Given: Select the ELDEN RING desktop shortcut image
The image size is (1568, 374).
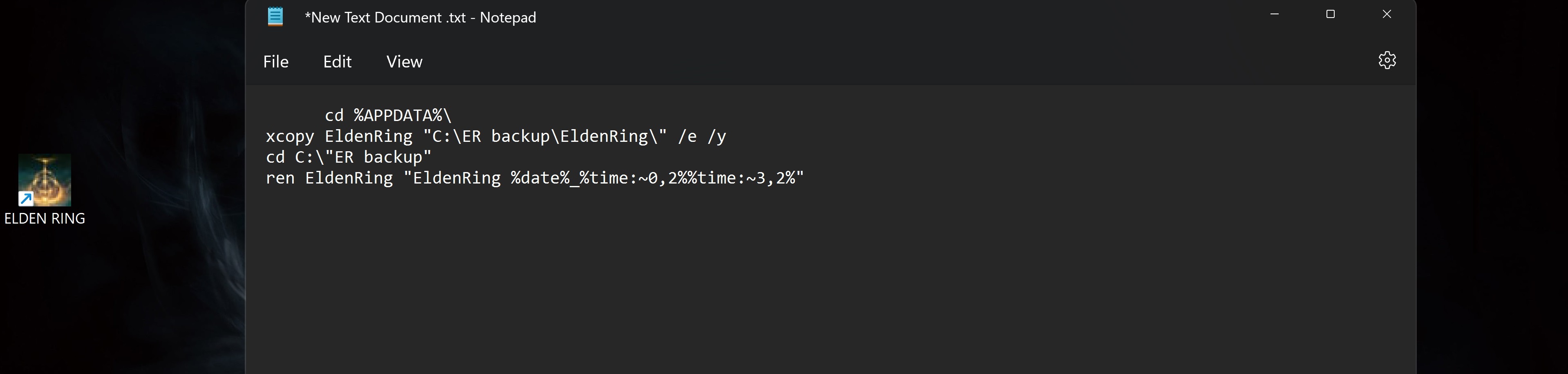Looking at the screenshot, I should pos(45,180).
